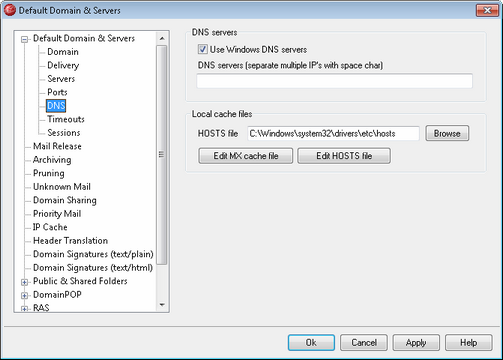Image resolution: width=503 pixels, height=360 pixels.
Task: Open the Ports settings page
Action: tap(57, 92)
